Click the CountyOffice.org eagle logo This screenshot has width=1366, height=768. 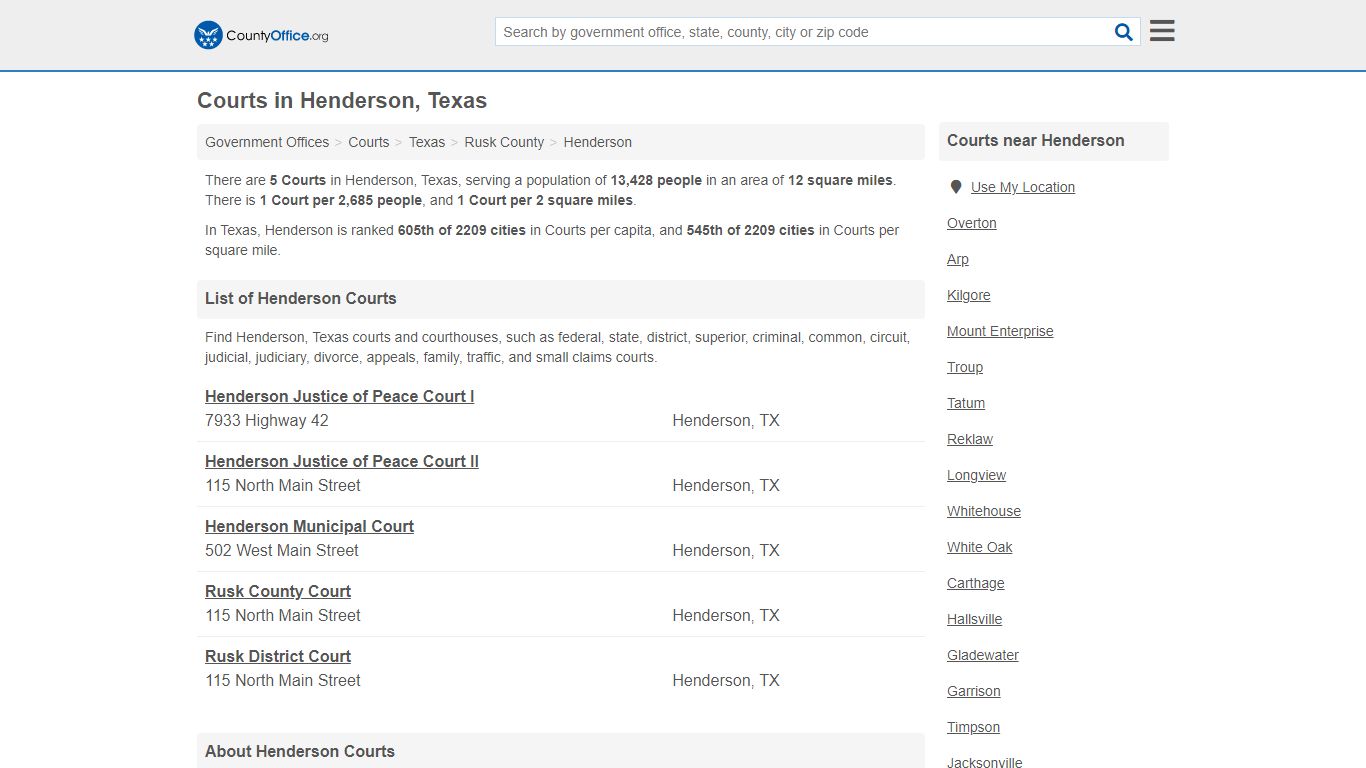tap(261, 35)
